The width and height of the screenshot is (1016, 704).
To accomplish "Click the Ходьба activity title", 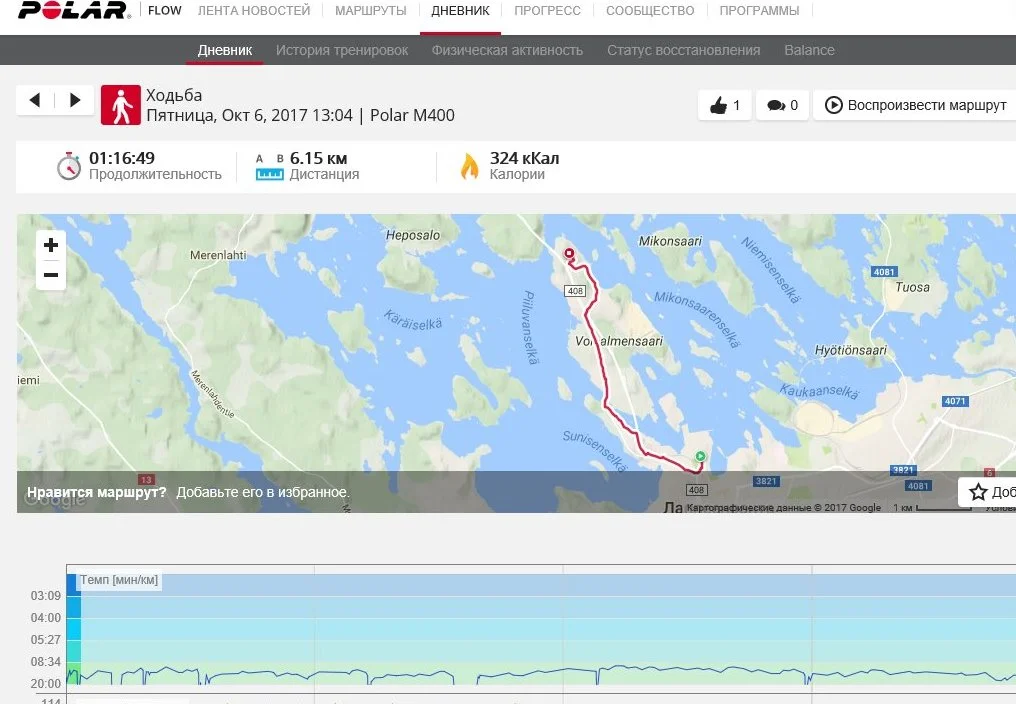I will click(174, 95).
